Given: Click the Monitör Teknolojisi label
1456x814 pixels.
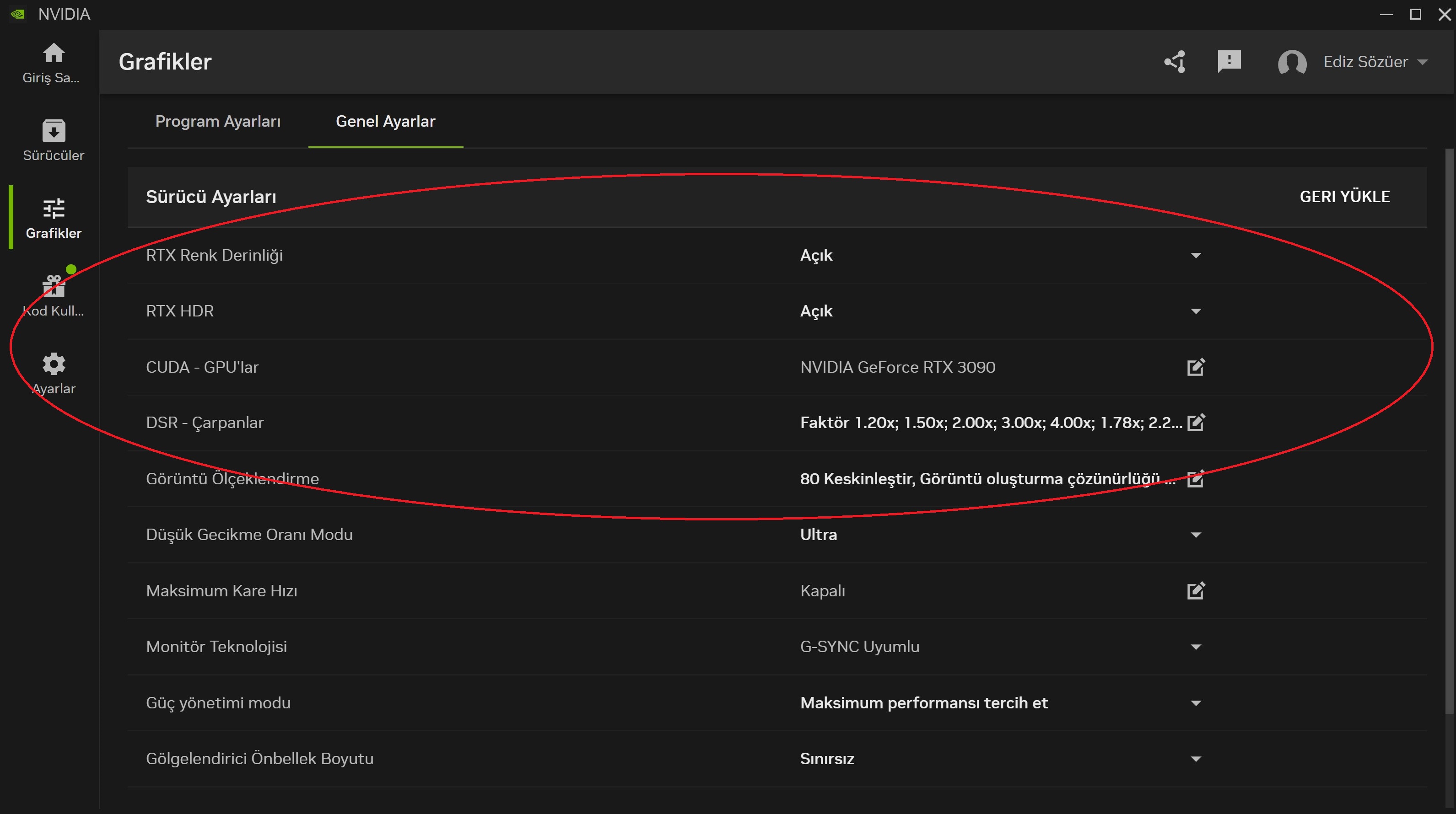Looking at the screenshot, I should (x=216, y=647).
